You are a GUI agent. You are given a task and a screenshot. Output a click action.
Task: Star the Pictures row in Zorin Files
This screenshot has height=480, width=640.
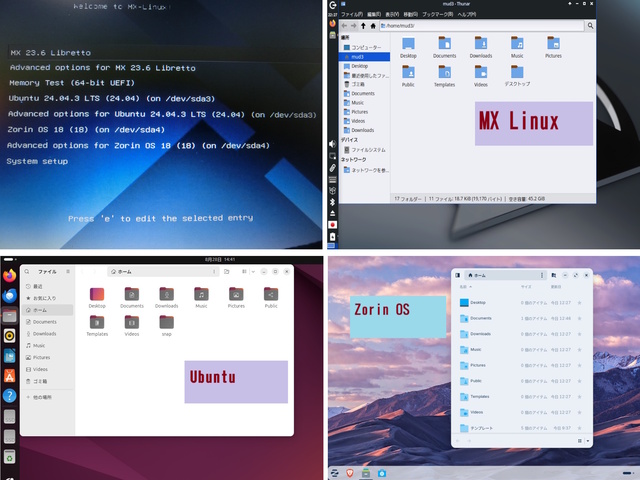coord(579,365)
